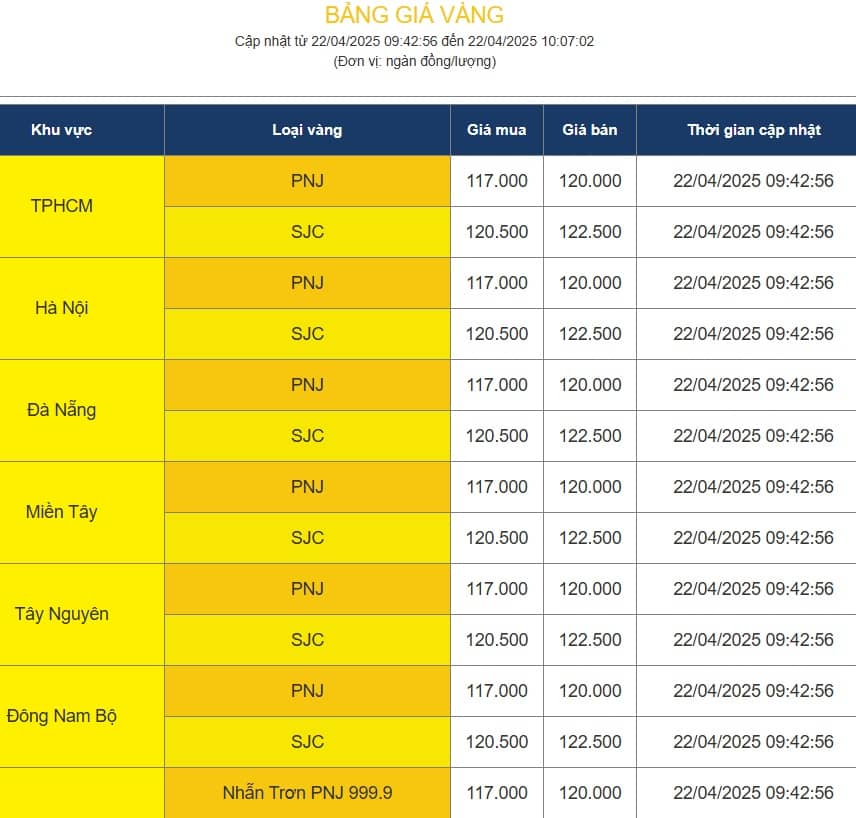Click the PNJ gold type in Tây Nguyên
The height and width of the screenshot is (818, 856).
307,589
